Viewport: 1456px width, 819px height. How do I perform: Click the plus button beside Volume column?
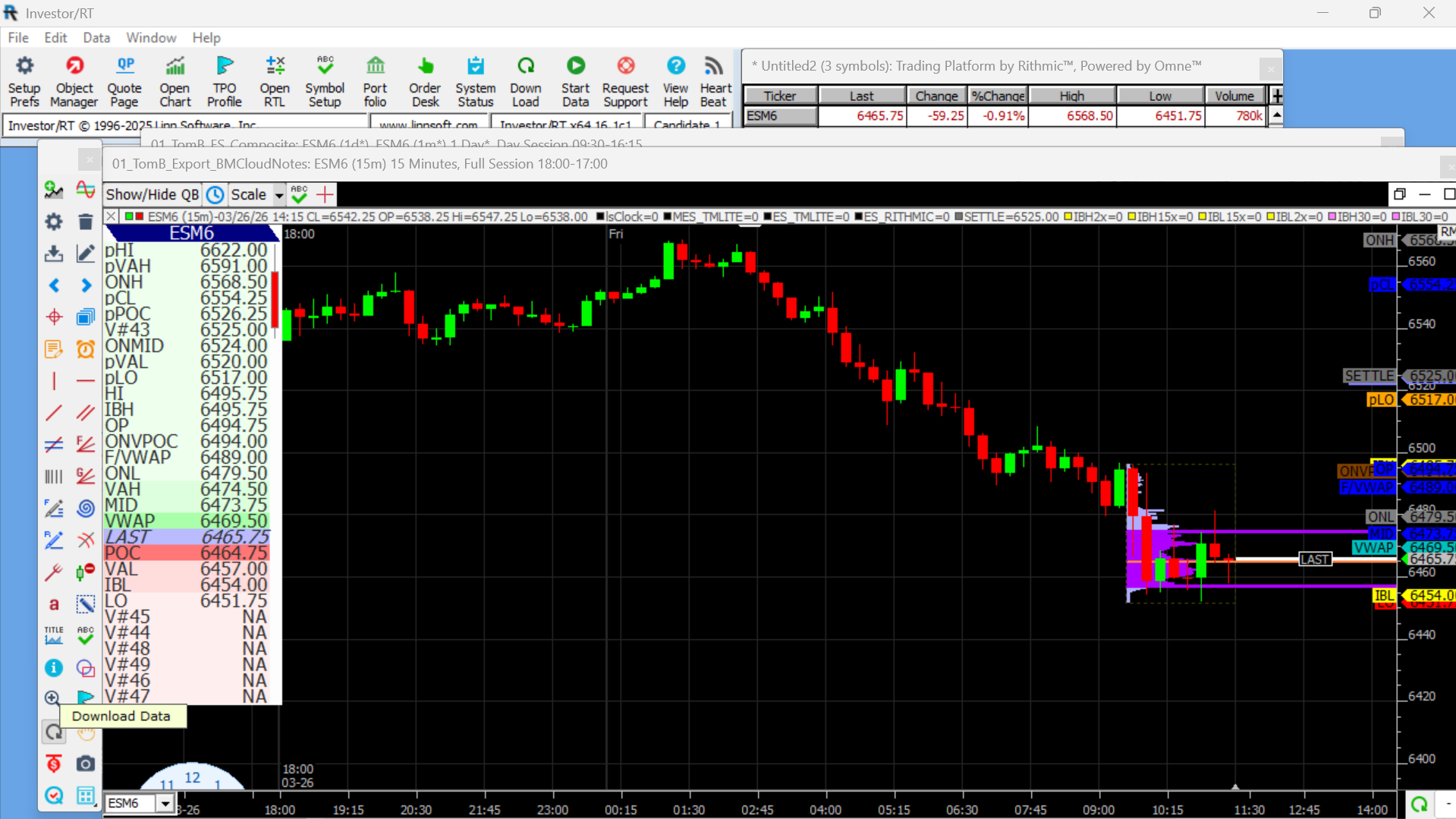point(1277,96)
